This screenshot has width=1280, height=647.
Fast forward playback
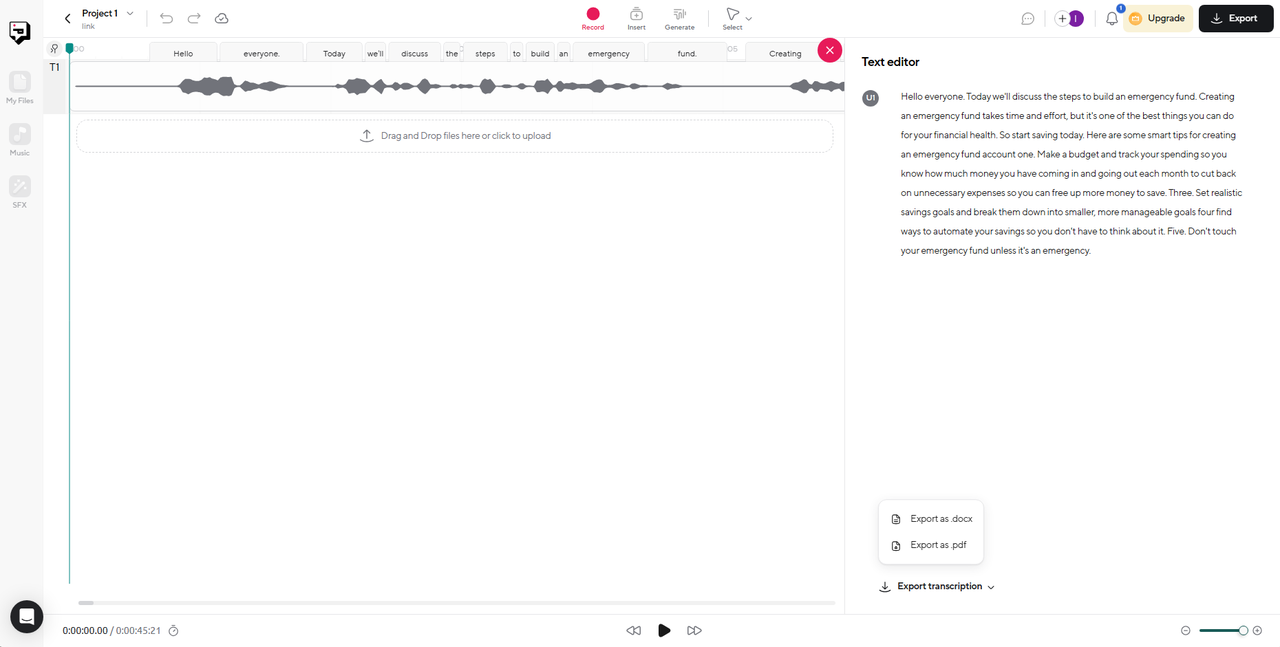point(694,630)
